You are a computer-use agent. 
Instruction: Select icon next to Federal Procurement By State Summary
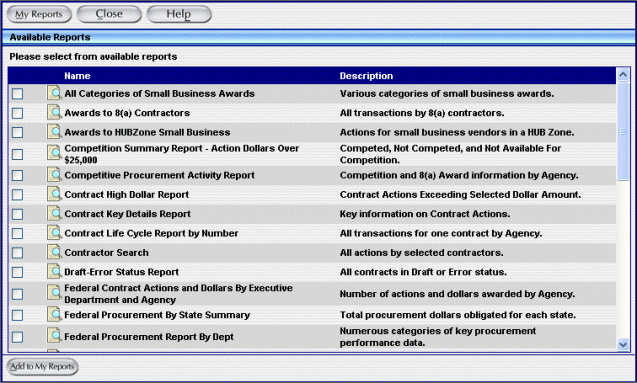[x=54, y=315]
